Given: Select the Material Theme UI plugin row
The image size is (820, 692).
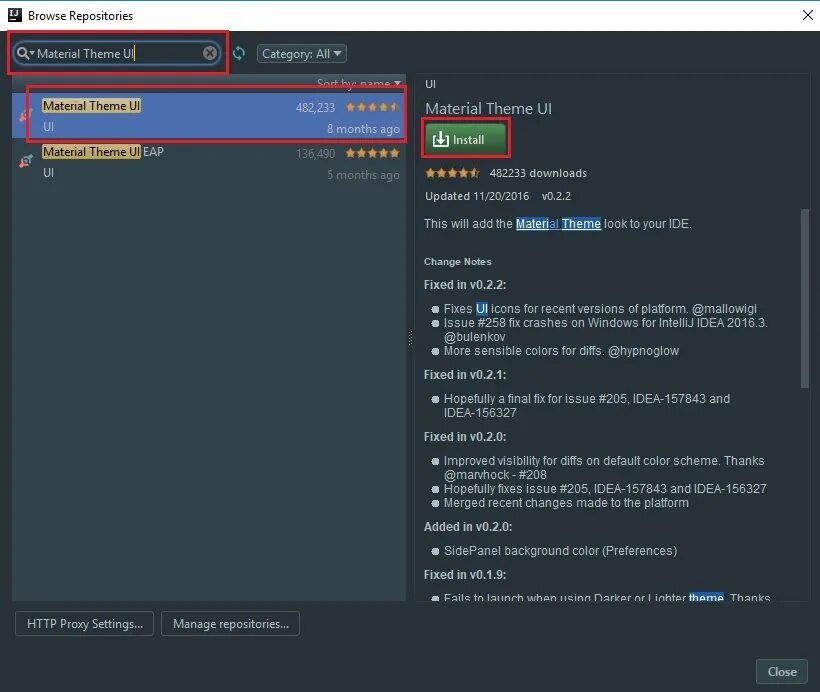Looking at the screenshot, I should (209, 116).
